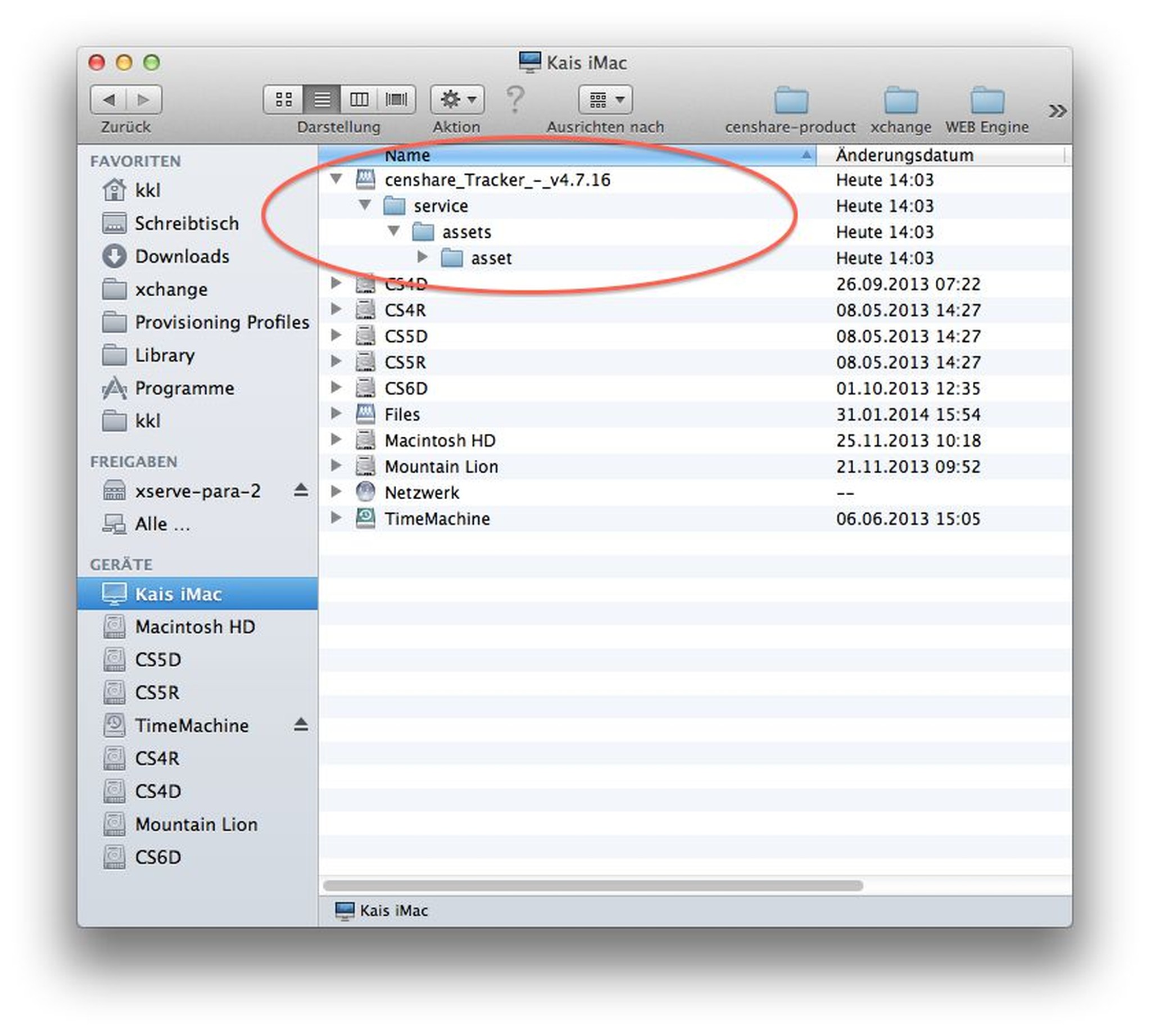Screen dimensions: 1151x1036
Task: Eject xserve-para-2 shared server
Action: [x=301, y=490]
